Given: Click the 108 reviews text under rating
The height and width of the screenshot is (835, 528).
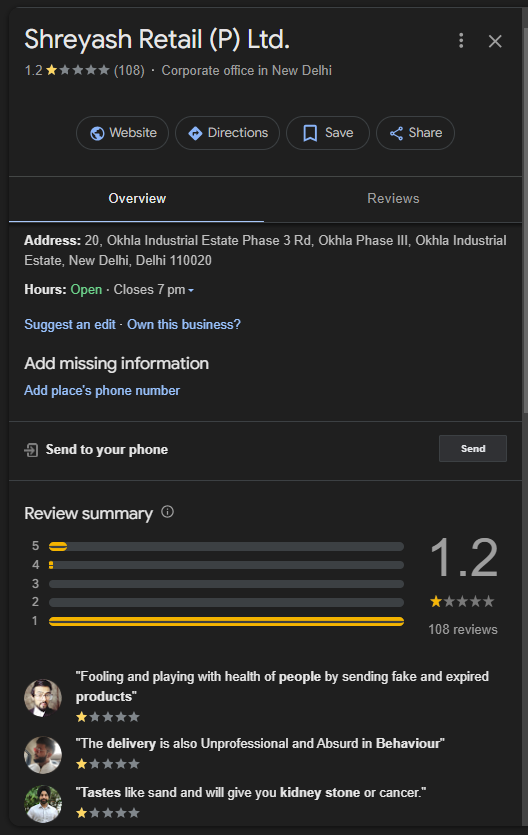Looking at the screenshot, I should [x=463, y=629].
